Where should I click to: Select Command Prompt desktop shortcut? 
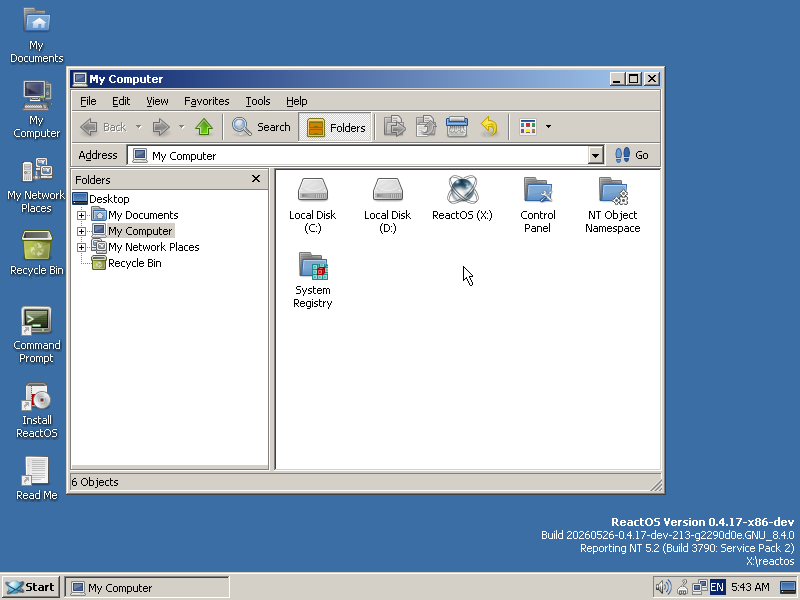[x=36, y=335]
